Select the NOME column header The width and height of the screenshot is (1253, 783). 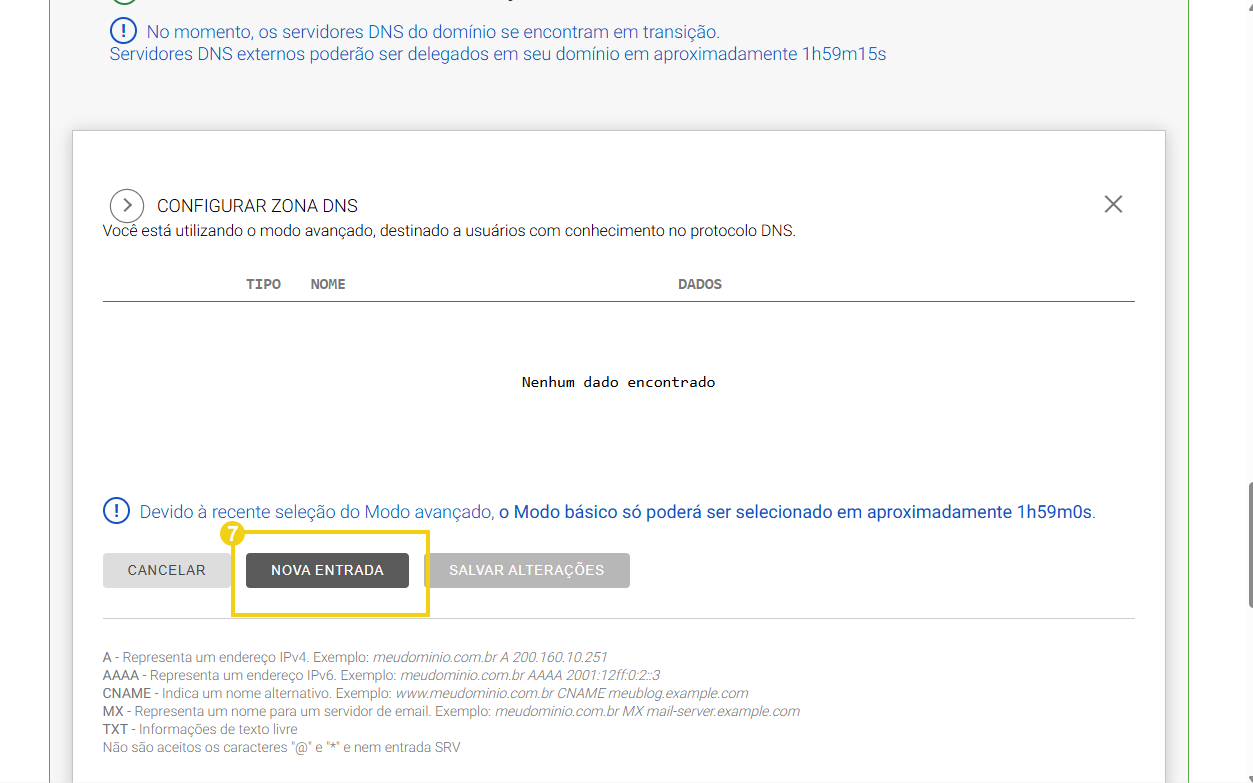pos(327,284)
